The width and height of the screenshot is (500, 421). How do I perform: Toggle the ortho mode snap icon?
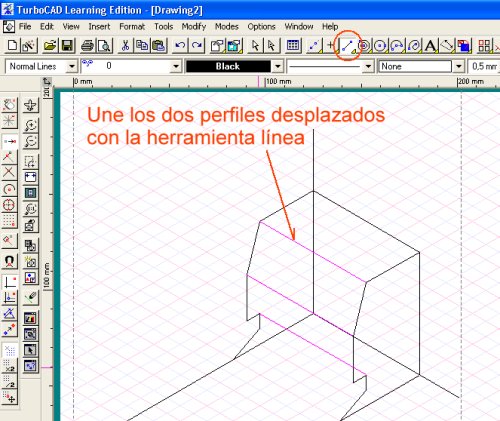pos(9,282)
